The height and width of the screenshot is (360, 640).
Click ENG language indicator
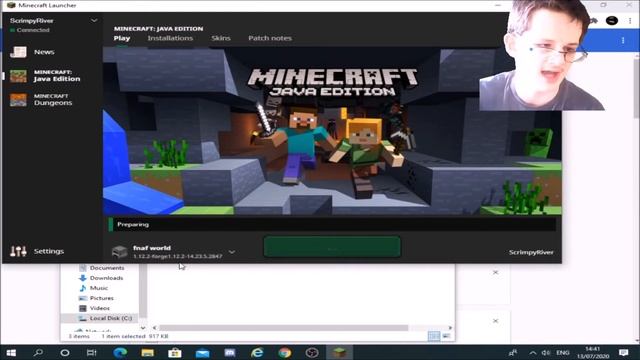point(562,353)
